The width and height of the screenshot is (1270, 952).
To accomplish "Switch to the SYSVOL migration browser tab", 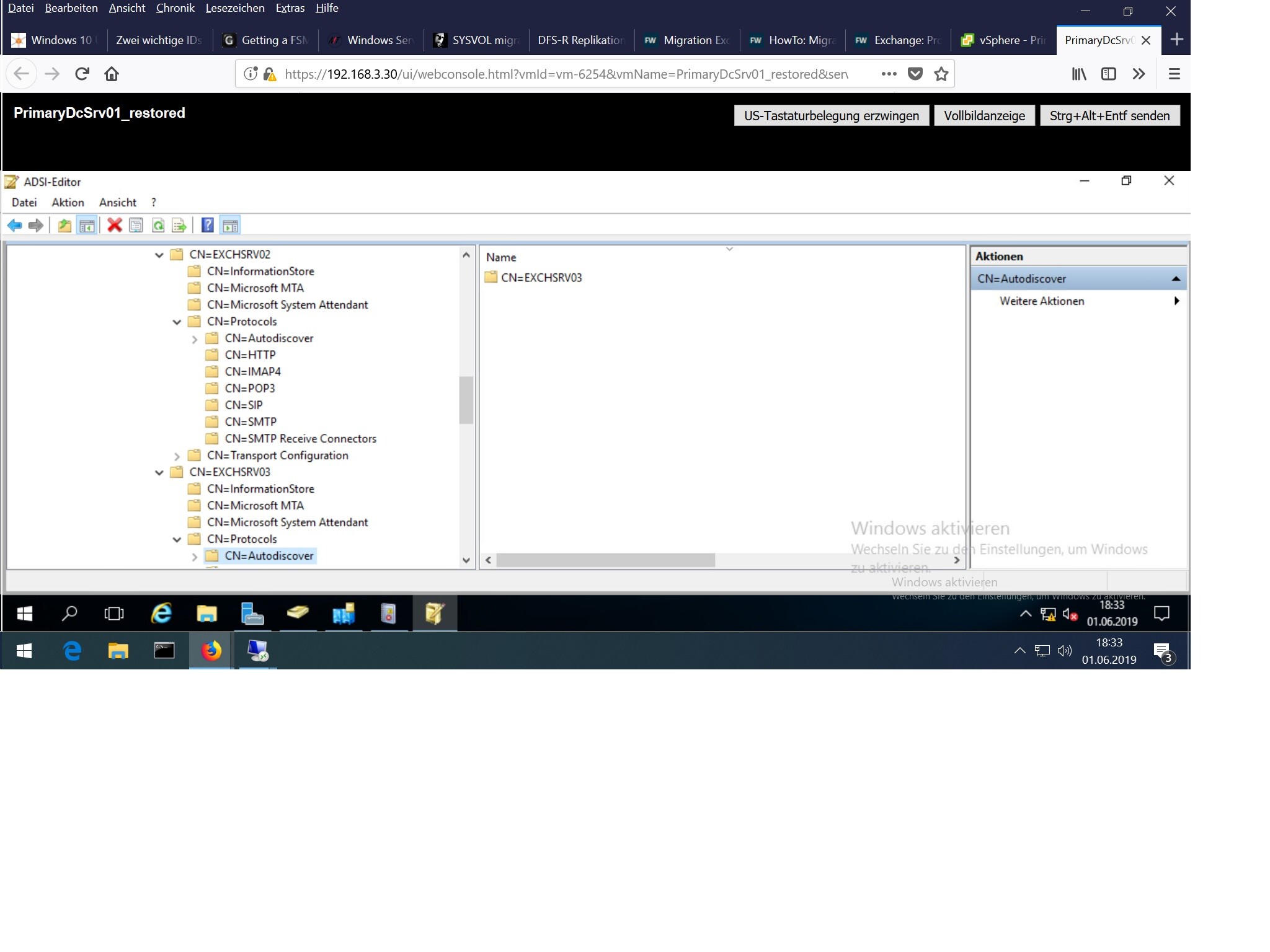I will click(476, 40).
